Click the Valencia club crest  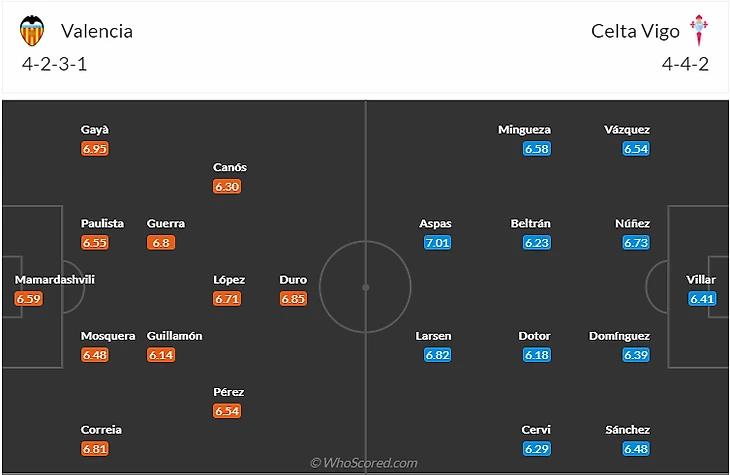[x=33, y=30]
